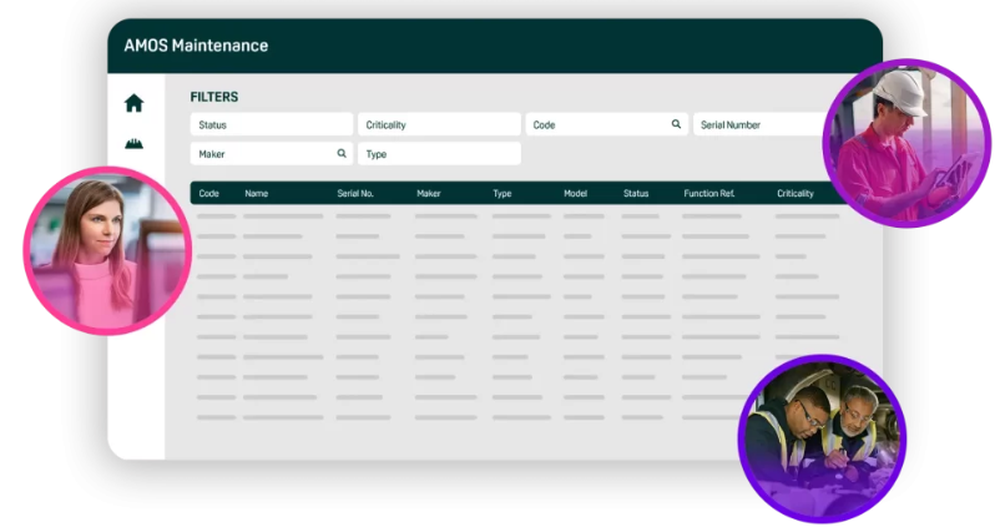Open the Type filter field
This screenshot has height=529, width=1000.
point(439,154)
